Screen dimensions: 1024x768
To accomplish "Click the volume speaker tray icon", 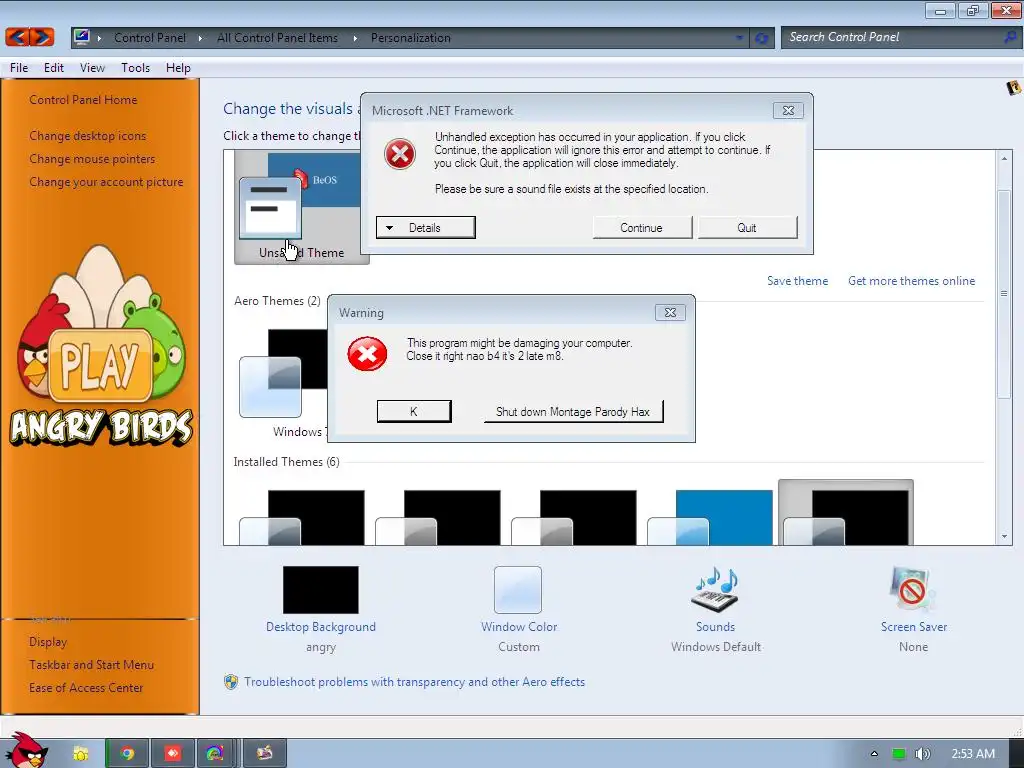I will coord(922,754).
